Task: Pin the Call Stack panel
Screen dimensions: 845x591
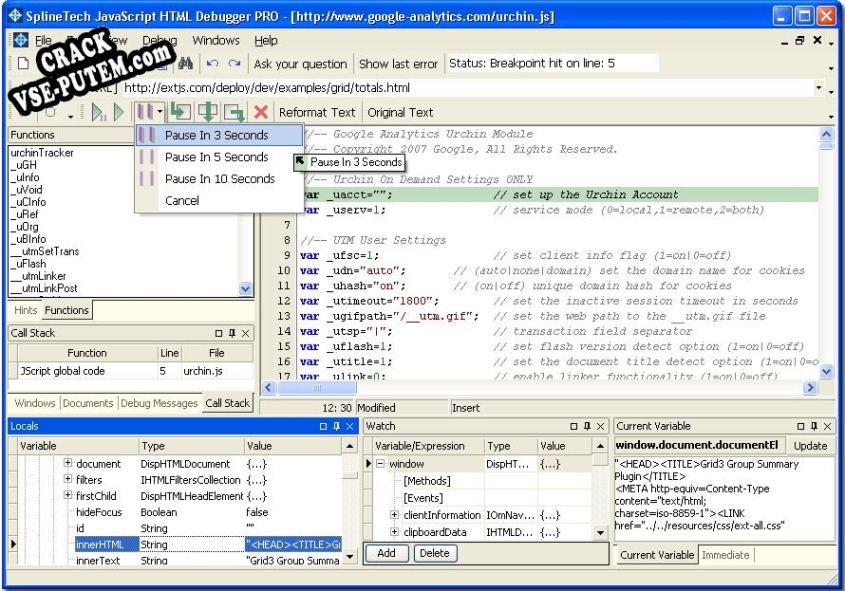Action: point(233,333)
